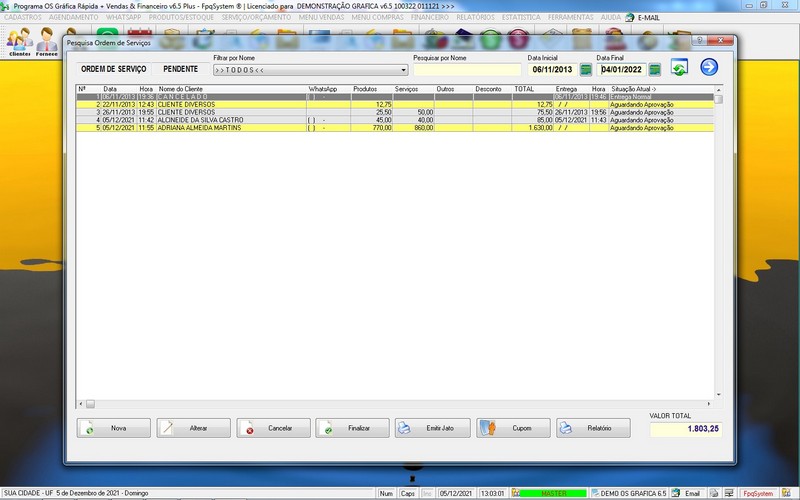The image size is (800, 500).
Task: Click the 13:03:01 clock in status bar
Action: (x=493, y=493)
